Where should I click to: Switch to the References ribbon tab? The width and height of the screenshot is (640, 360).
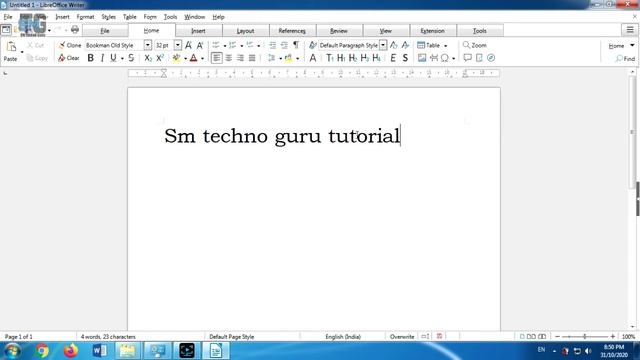[x=292, y=31]
